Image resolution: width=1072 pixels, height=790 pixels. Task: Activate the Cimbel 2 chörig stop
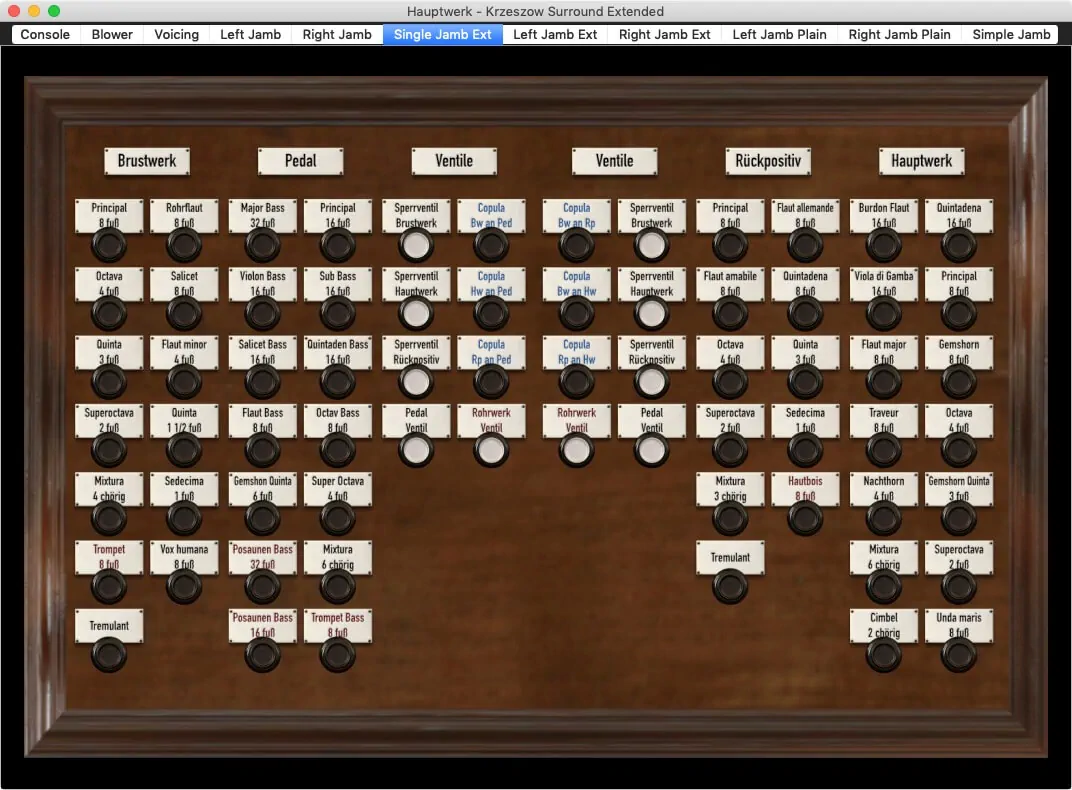[884, 654]
